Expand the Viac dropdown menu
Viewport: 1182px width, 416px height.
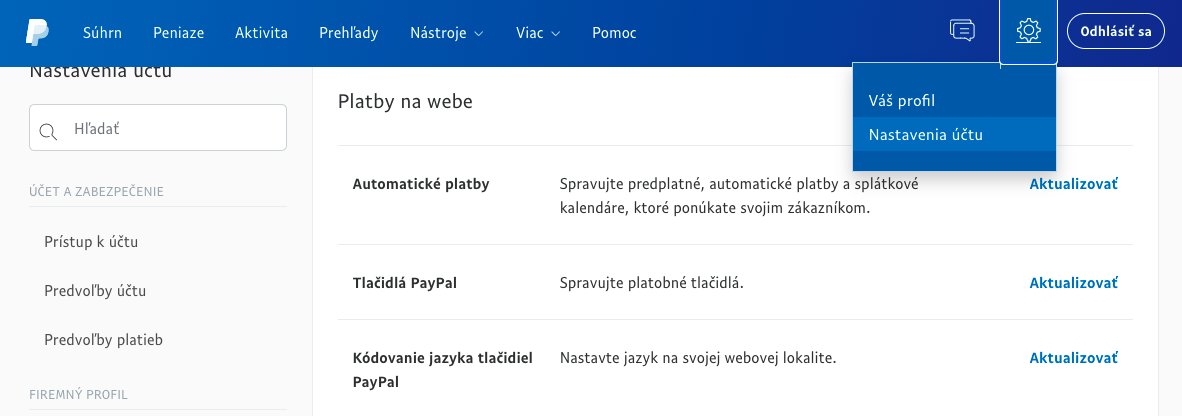pos(538,33)
